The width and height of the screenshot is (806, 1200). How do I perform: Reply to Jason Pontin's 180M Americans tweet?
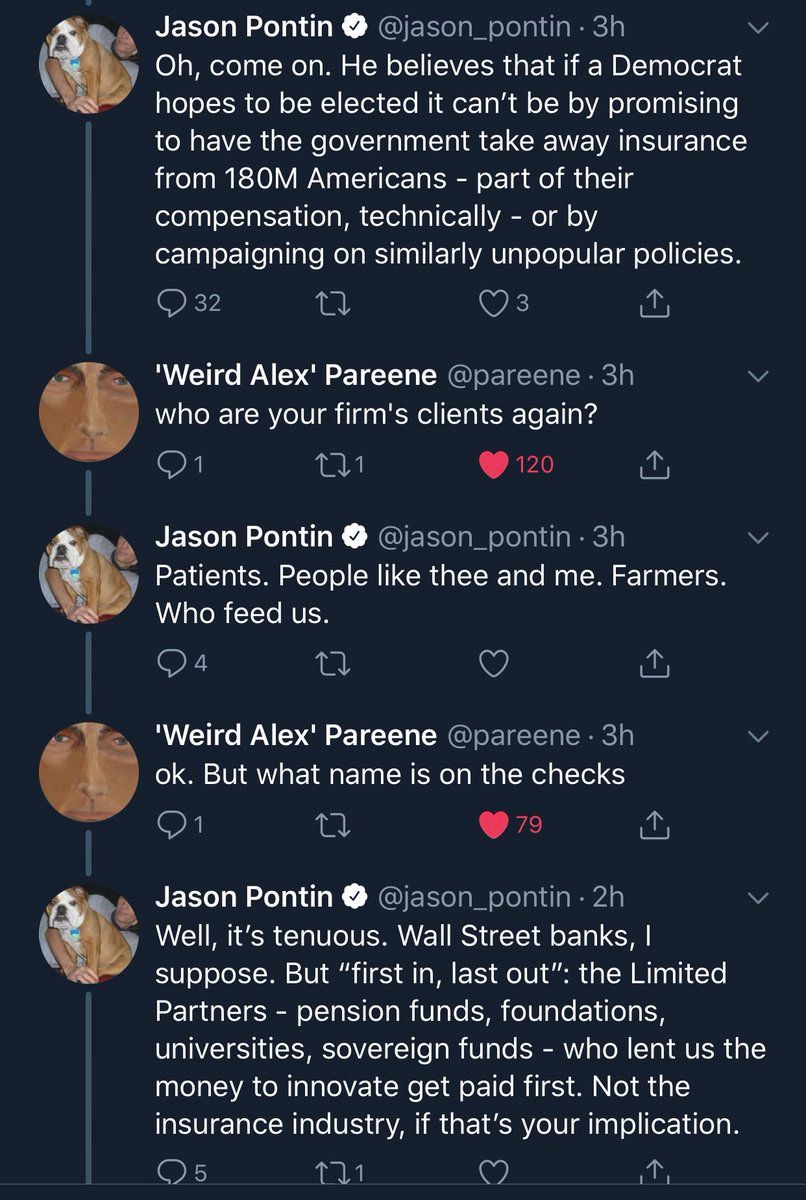coord(173,303)
